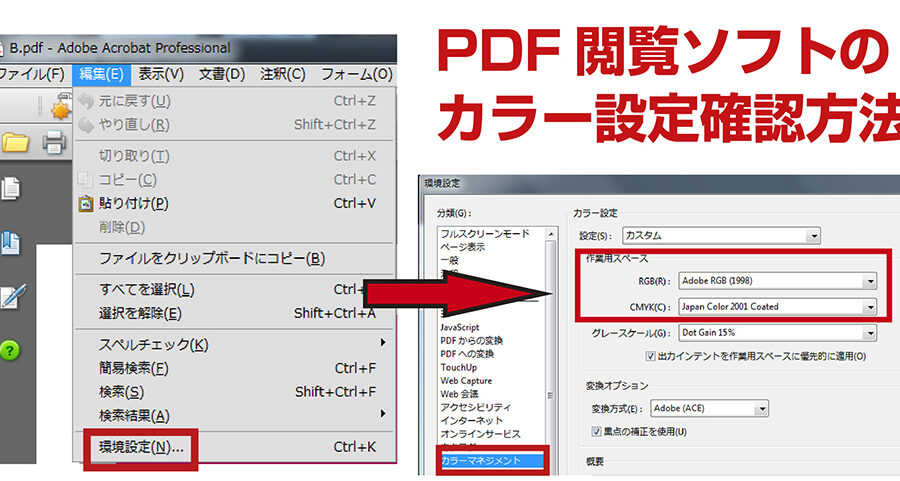Choose ファイルをクリップボードにコピー(B)
The image size is (900, 481).
point(235,258)
